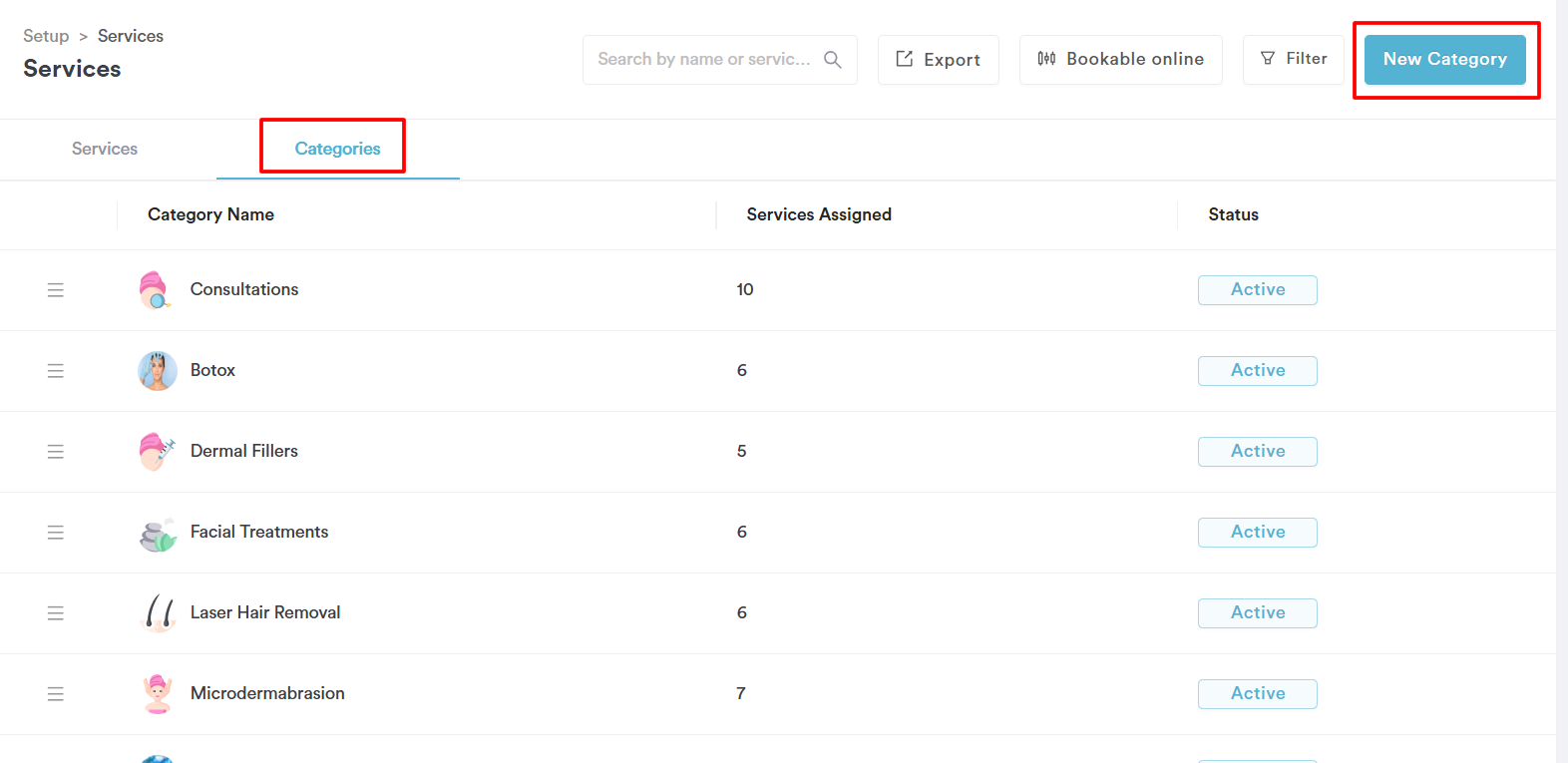1568x763 pixels.
Task: Click the Microdermabrasion category icon
Action: [x=157, y=694]
